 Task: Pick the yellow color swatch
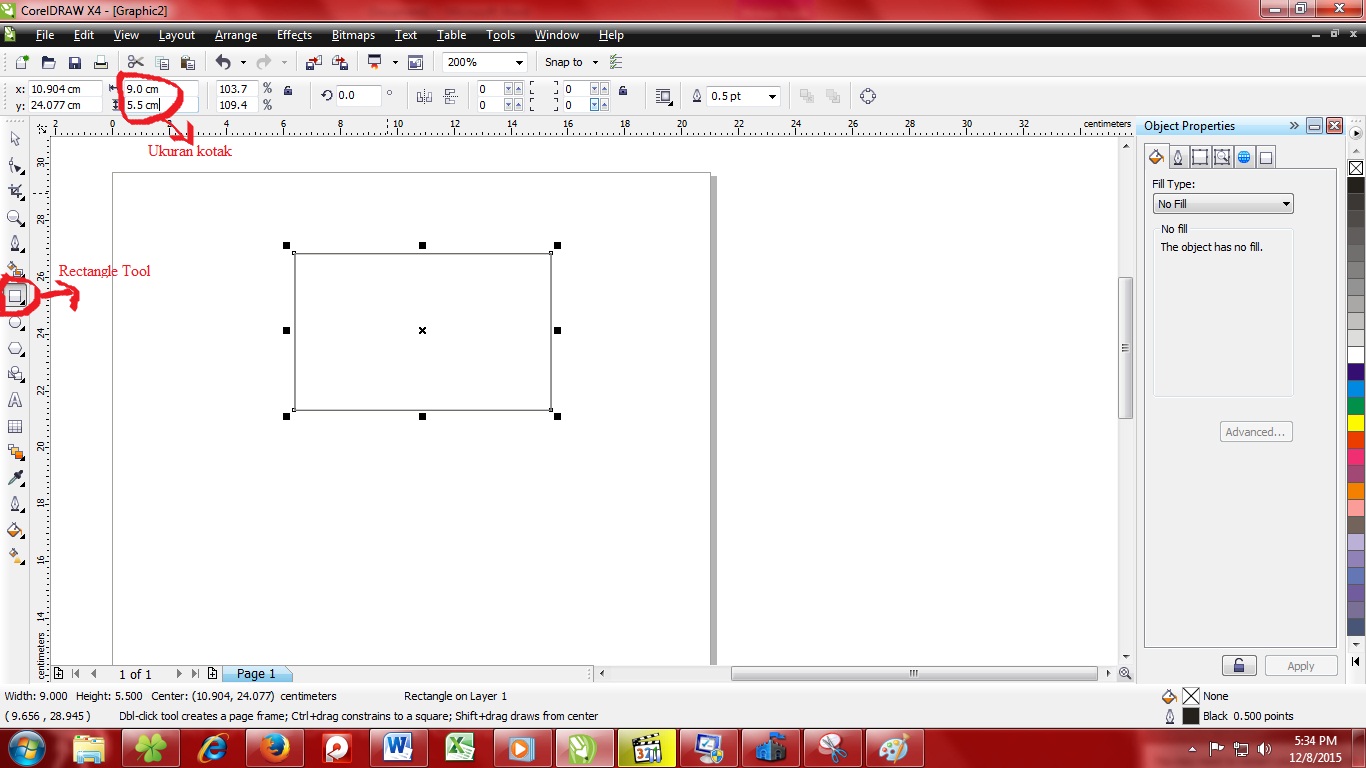pos(1356,423)
